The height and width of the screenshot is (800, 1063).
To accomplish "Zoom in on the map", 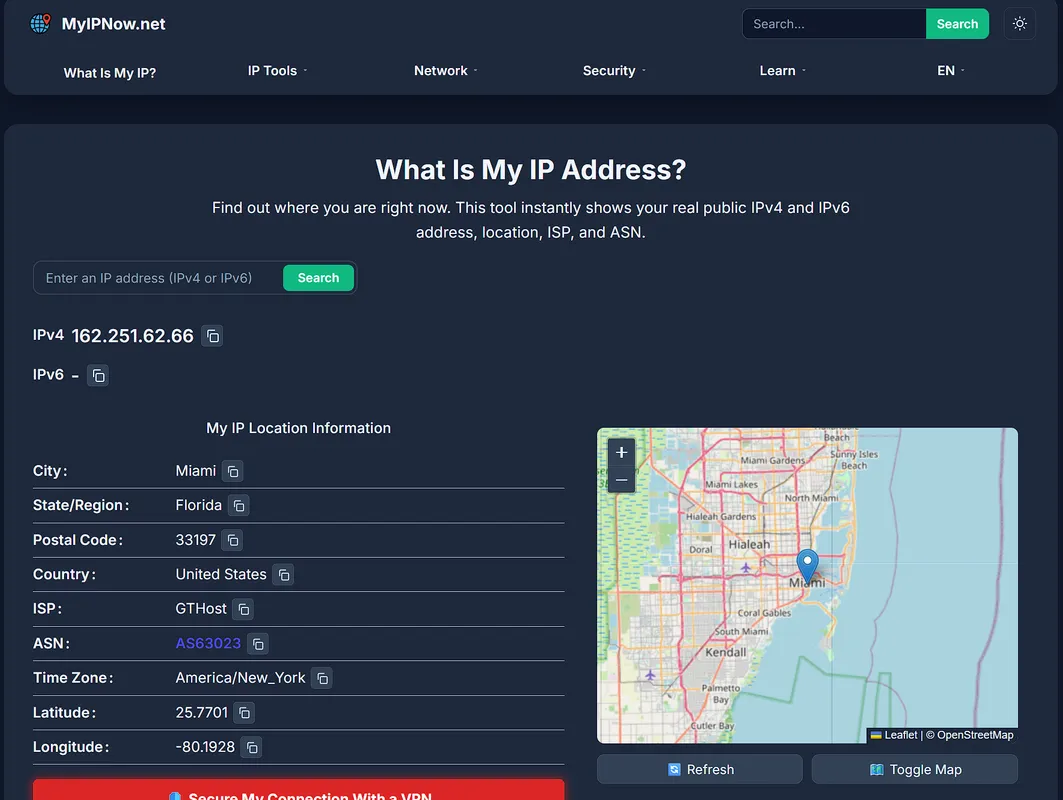I will click(x=621, y=452).
